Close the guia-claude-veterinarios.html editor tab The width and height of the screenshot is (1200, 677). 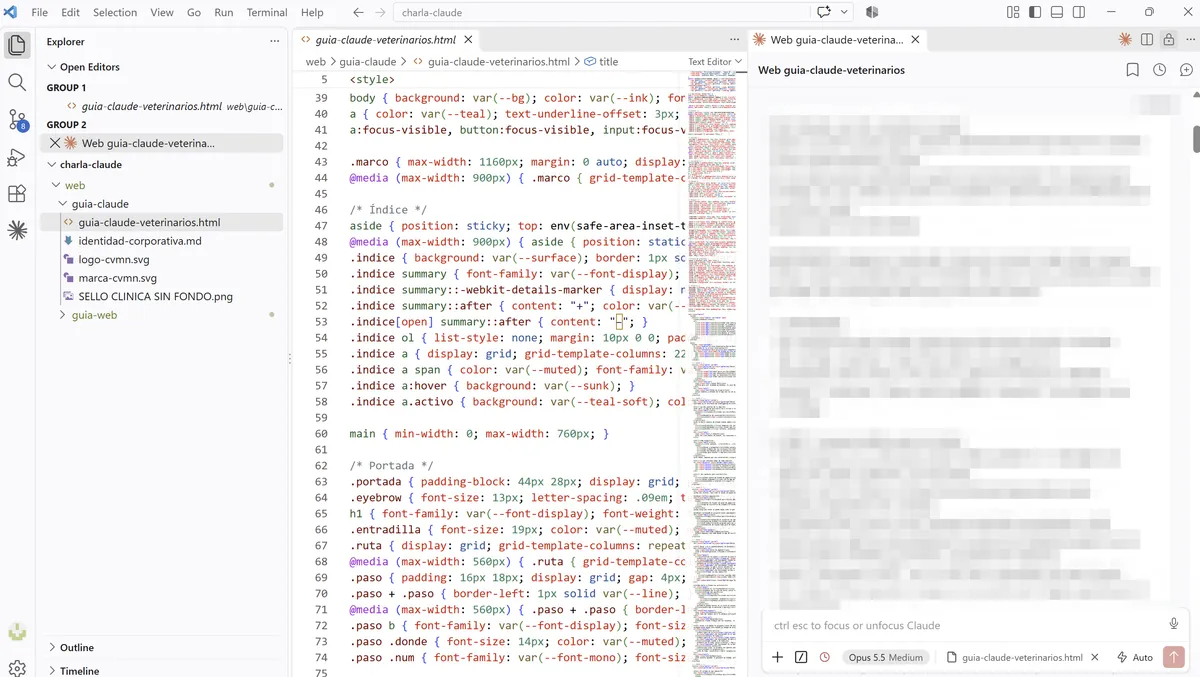(x=468, y=40)
